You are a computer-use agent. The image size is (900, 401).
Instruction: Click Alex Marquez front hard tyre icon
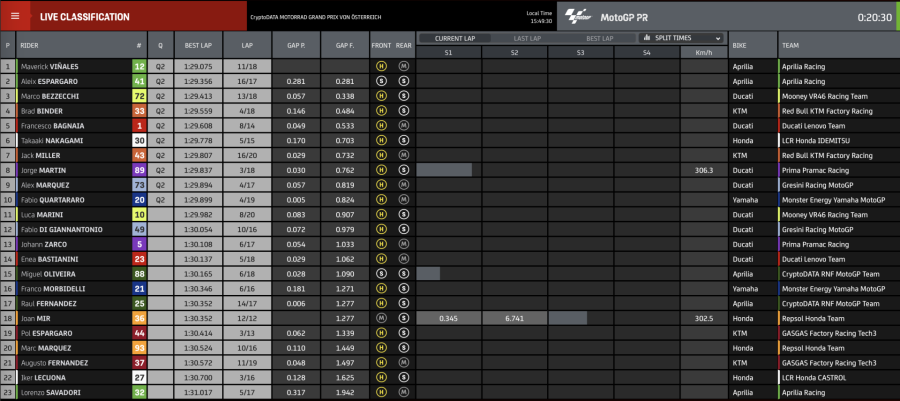[x=380, y=185]
